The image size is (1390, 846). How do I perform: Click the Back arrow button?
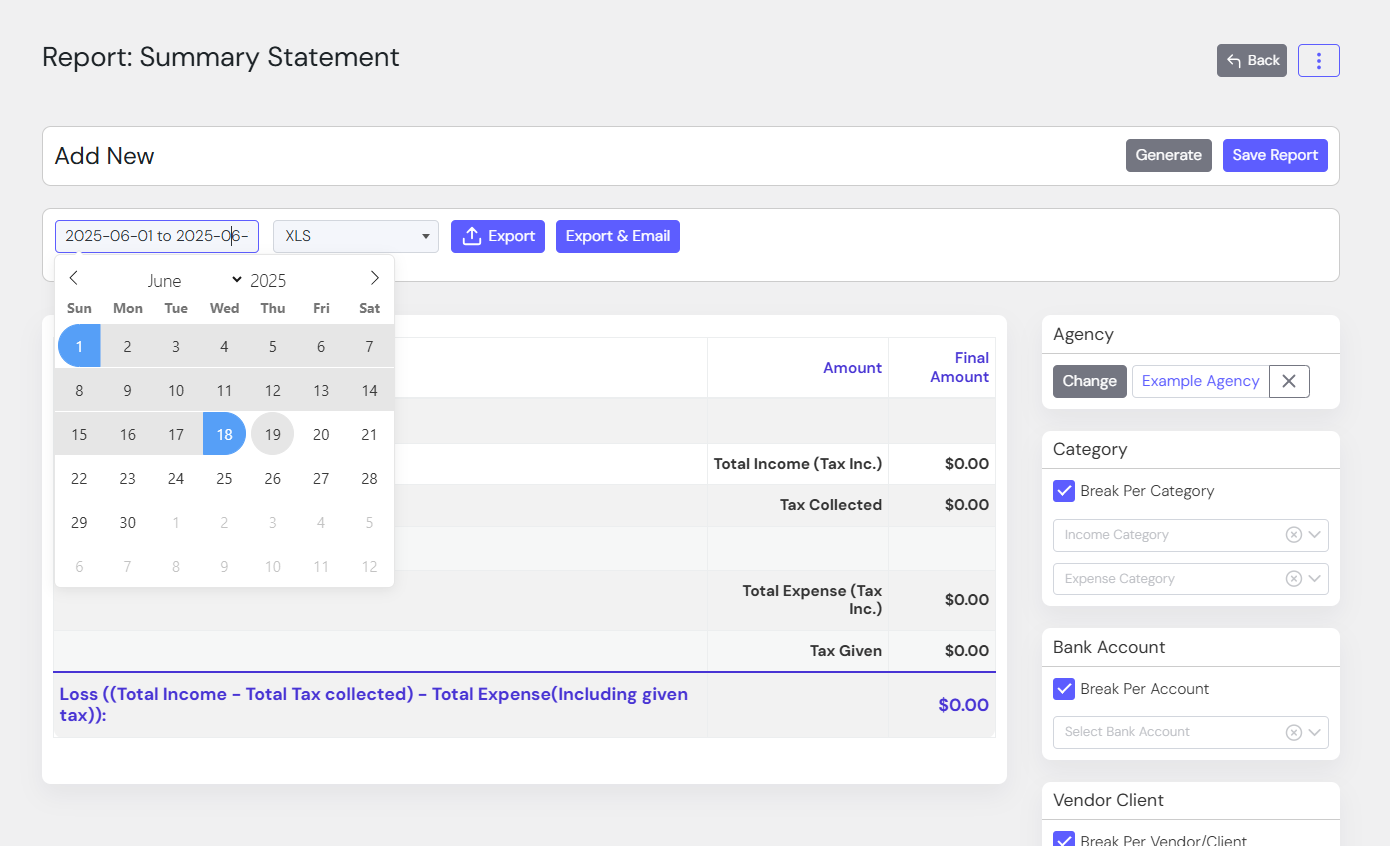[x=1251, y=61]
